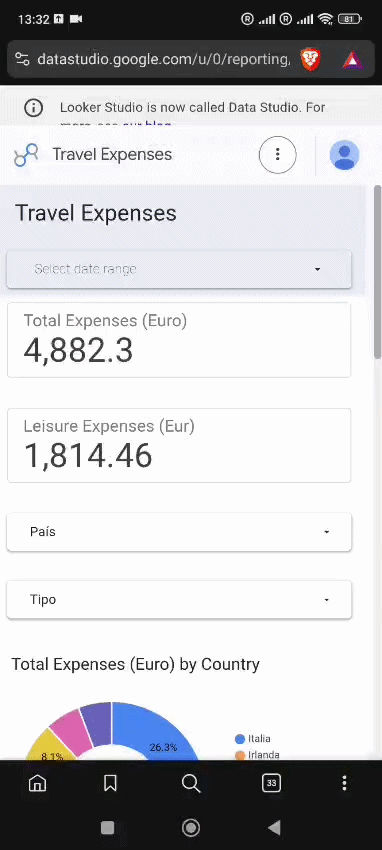Select the Leisure Expenses (Eur) scorecard
This screenshot has width=382, height=850.
[x=179, y=445]
